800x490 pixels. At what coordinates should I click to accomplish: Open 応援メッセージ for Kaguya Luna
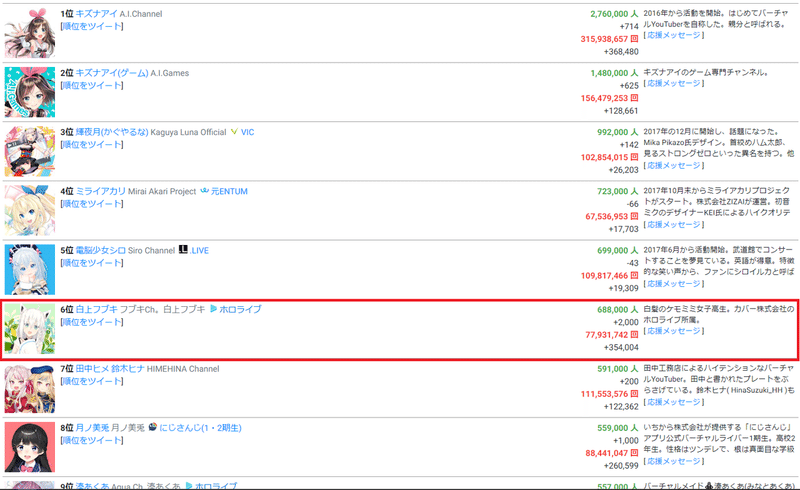pyautogui.click(x=673, y=165)
